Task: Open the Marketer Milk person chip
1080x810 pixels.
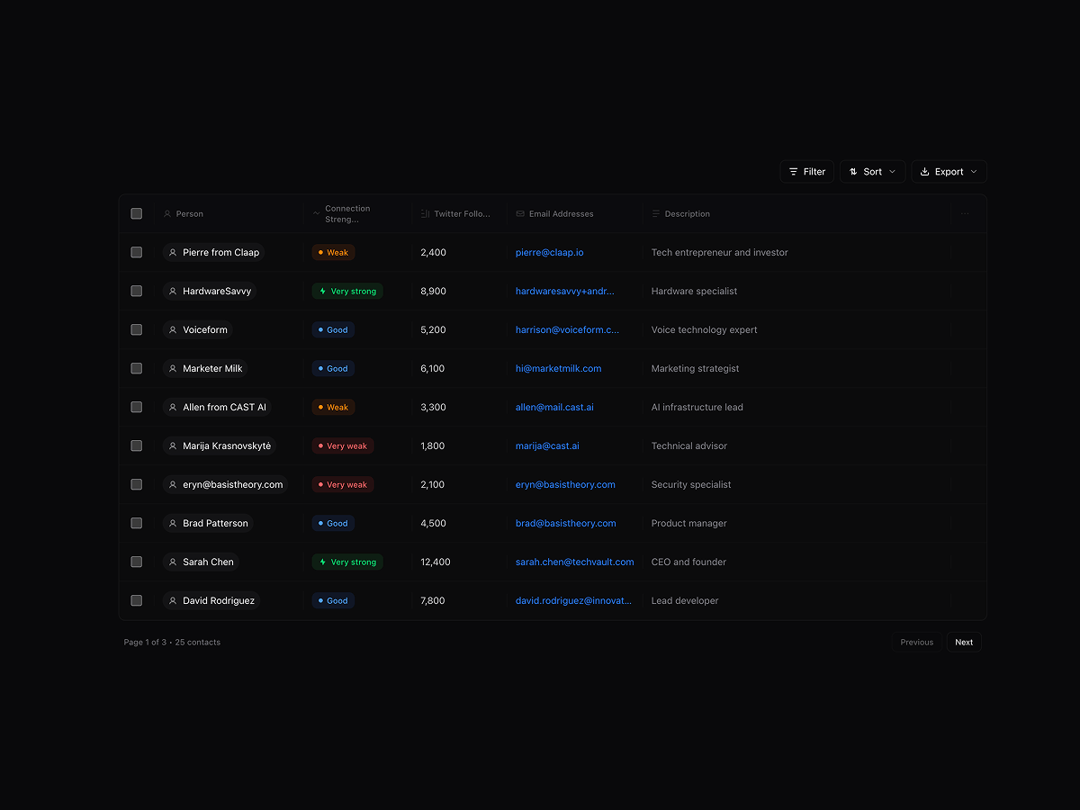Action: pos(205,368)
